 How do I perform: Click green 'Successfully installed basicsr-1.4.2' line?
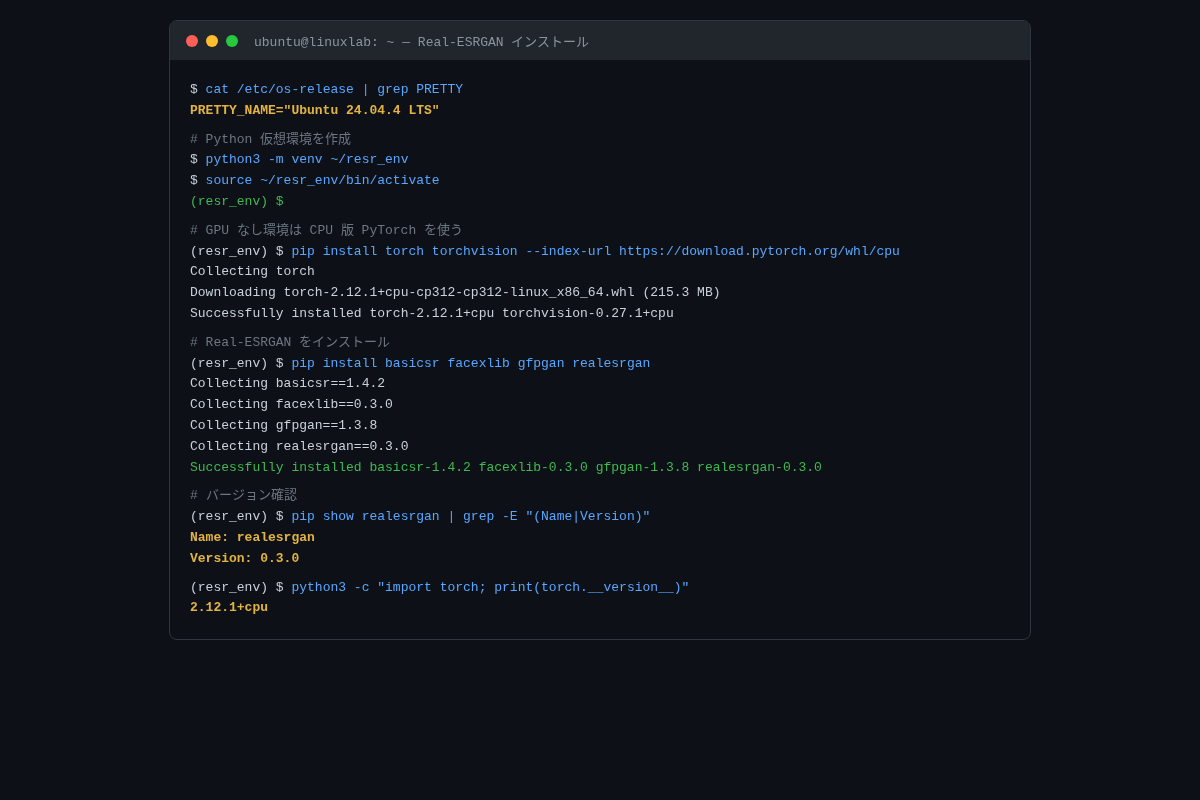pyautogui.click(x=506, y=468)
